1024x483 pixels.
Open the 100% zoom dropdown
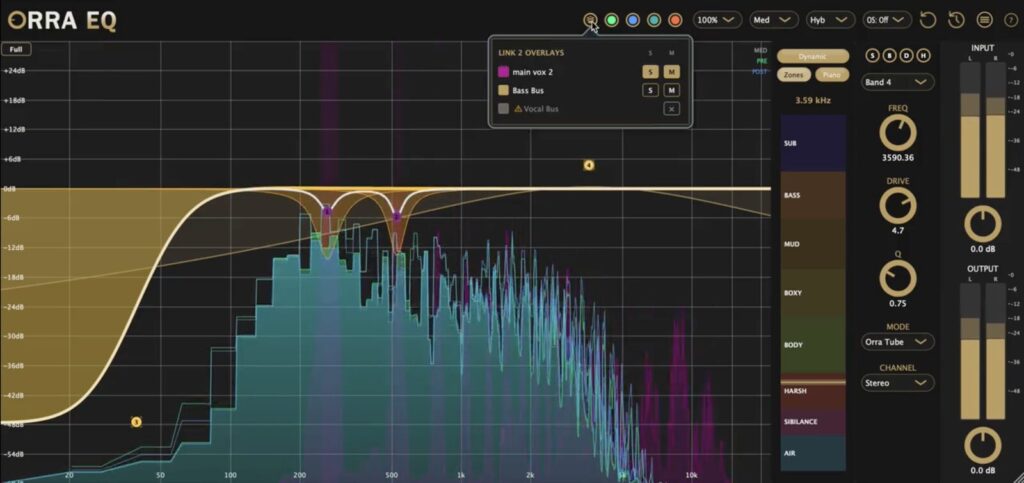click(717, 20)
